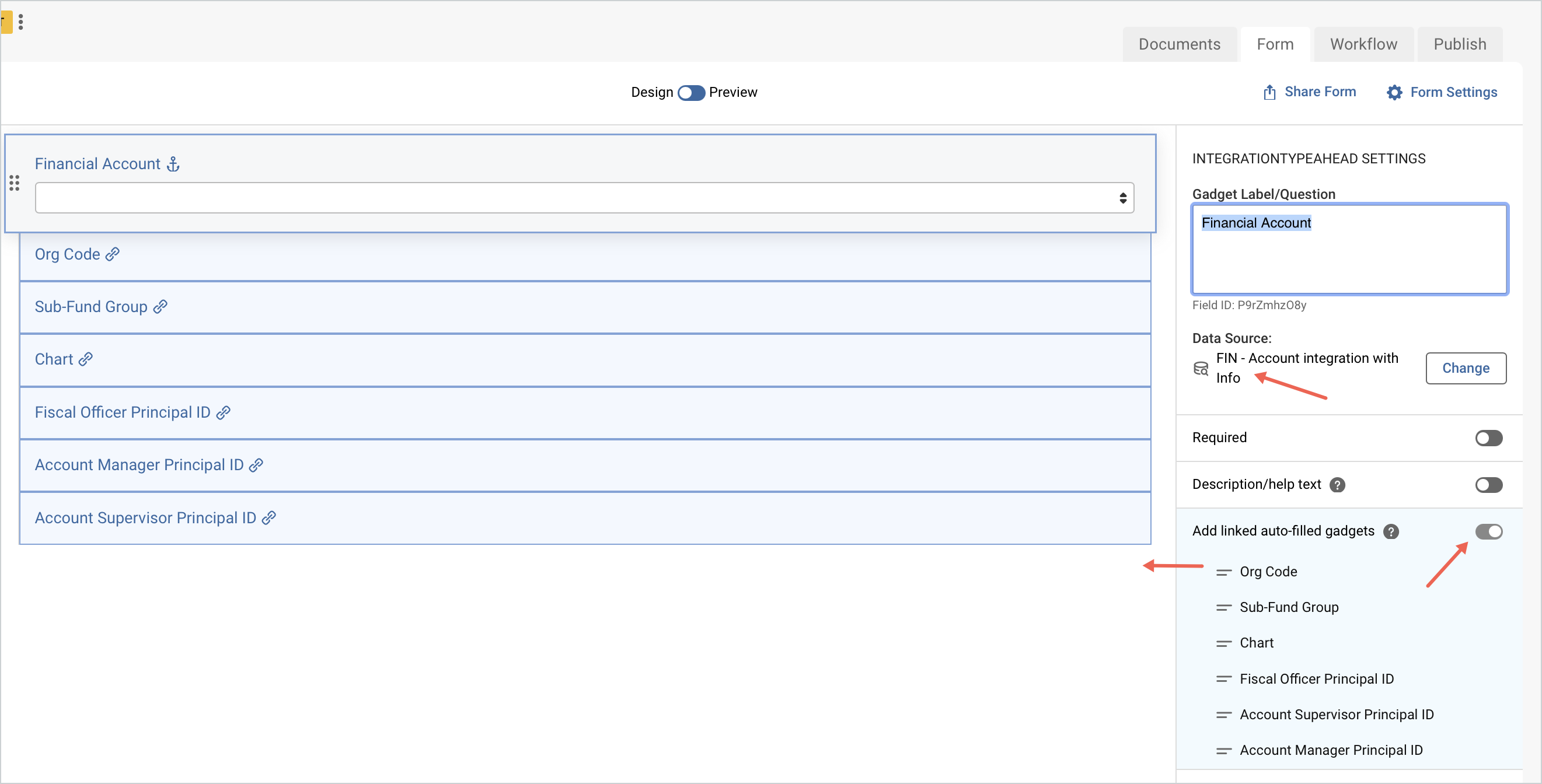Click the link icon next to Sub-Fund Group
Viewport: 1542px width, 784px height.
point(160,306)
